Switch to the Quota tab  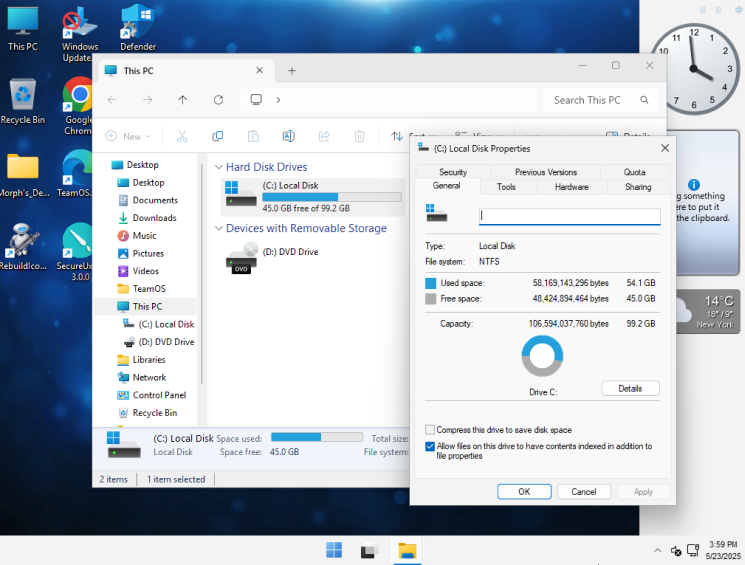(x=635, y=172)
